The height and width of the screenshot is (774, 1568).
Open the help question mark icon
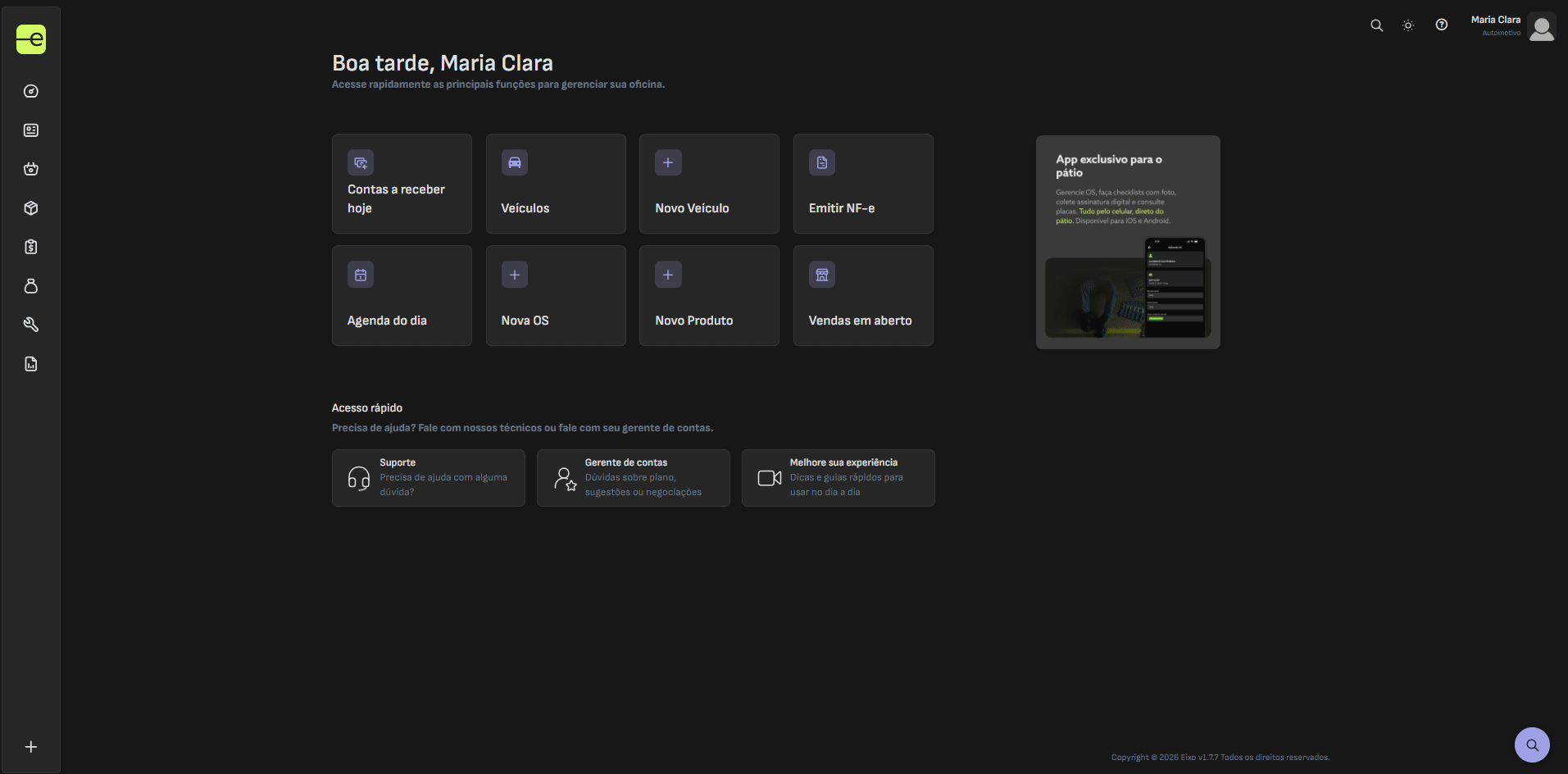click(x=1442, y=25)
